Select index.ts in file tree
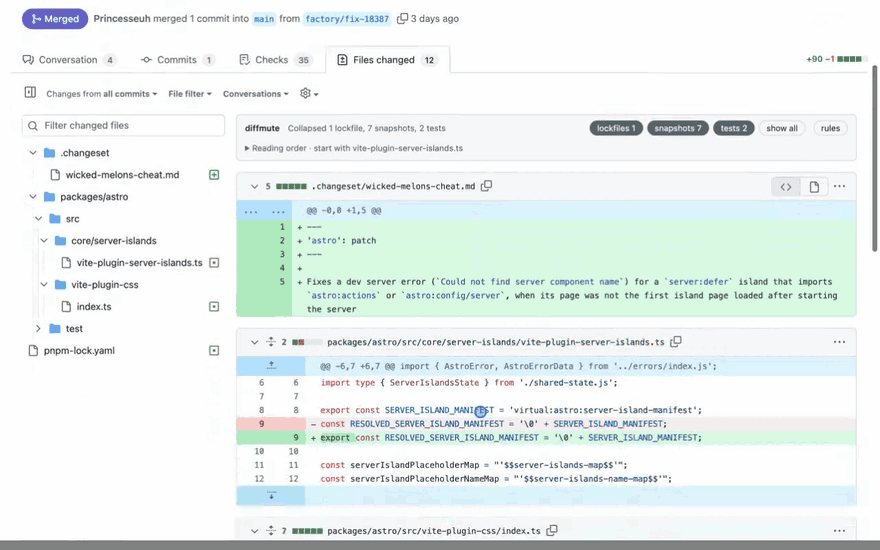The width and height of the screenshot is (880, 550). click(x=94, y=306)
